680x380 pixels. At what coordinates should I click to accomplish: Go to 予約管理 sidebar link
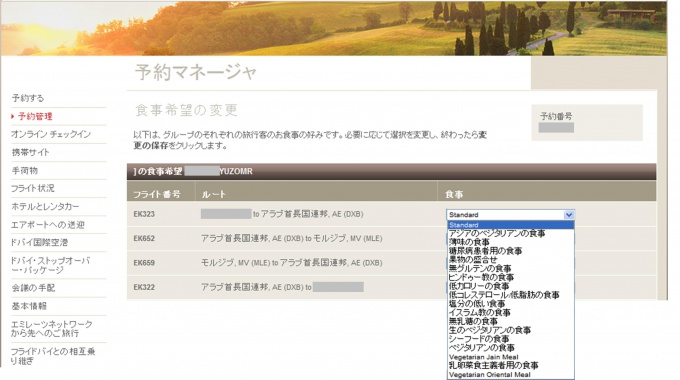pos(35,116)
